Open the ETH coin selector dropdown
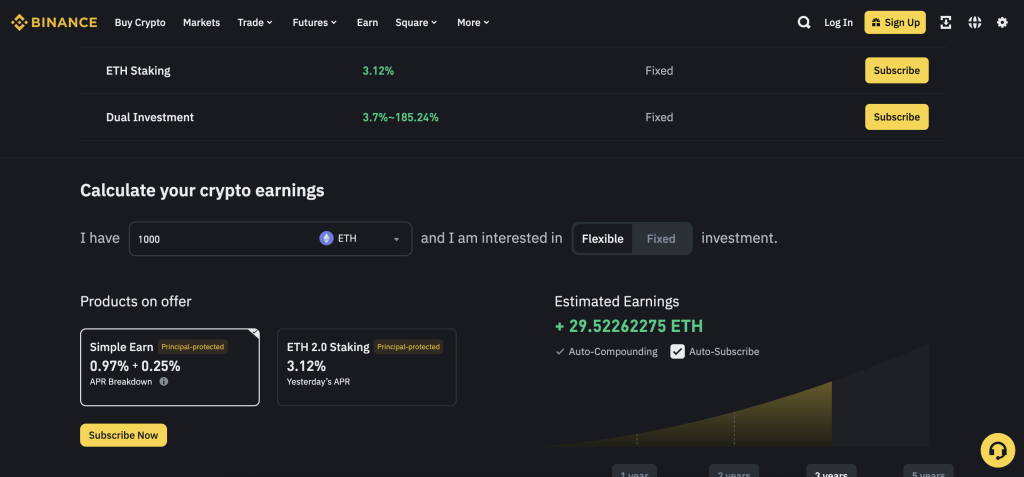The height and width of the screenshot is (477, 1024). click(360, 238)
